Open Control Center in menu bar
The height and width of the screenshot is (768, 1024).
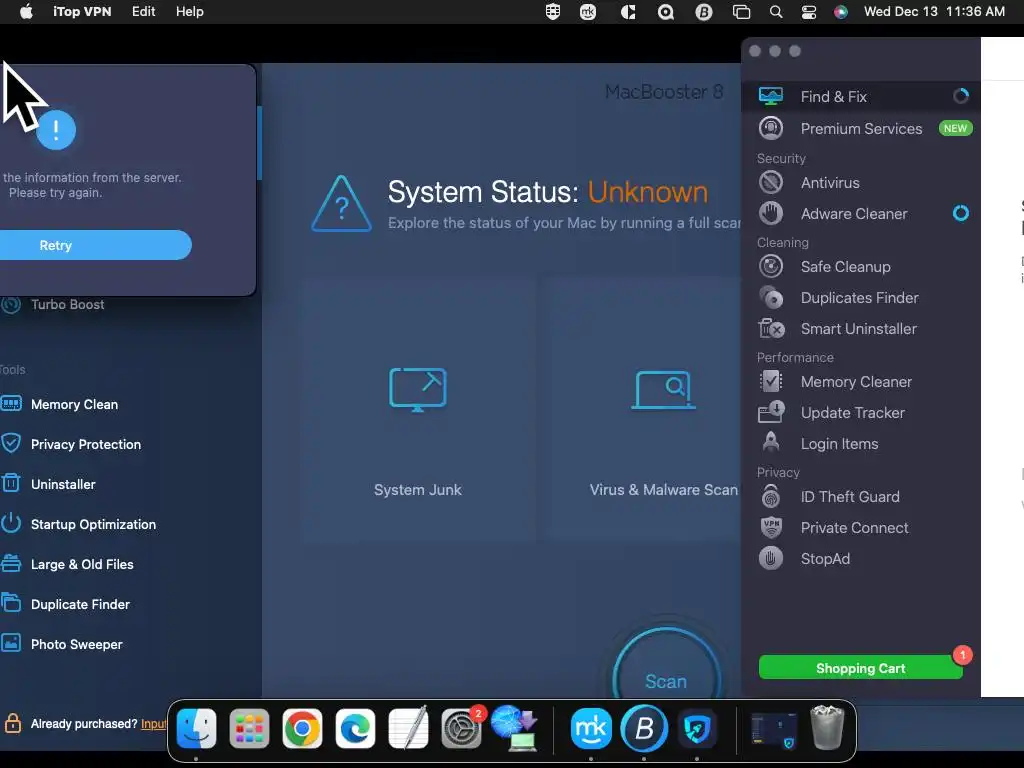808,12
